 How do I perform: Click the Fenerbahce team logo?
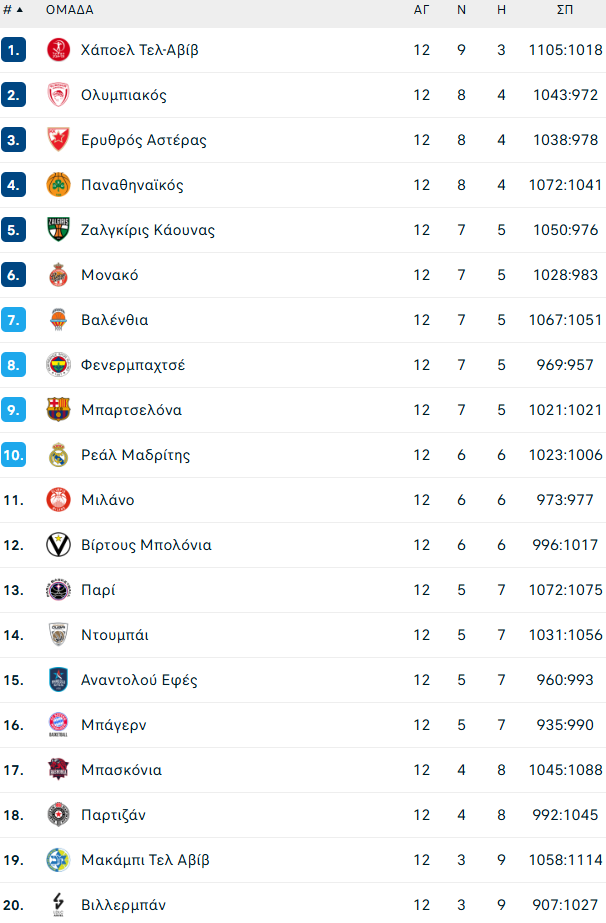coord(59,365)
